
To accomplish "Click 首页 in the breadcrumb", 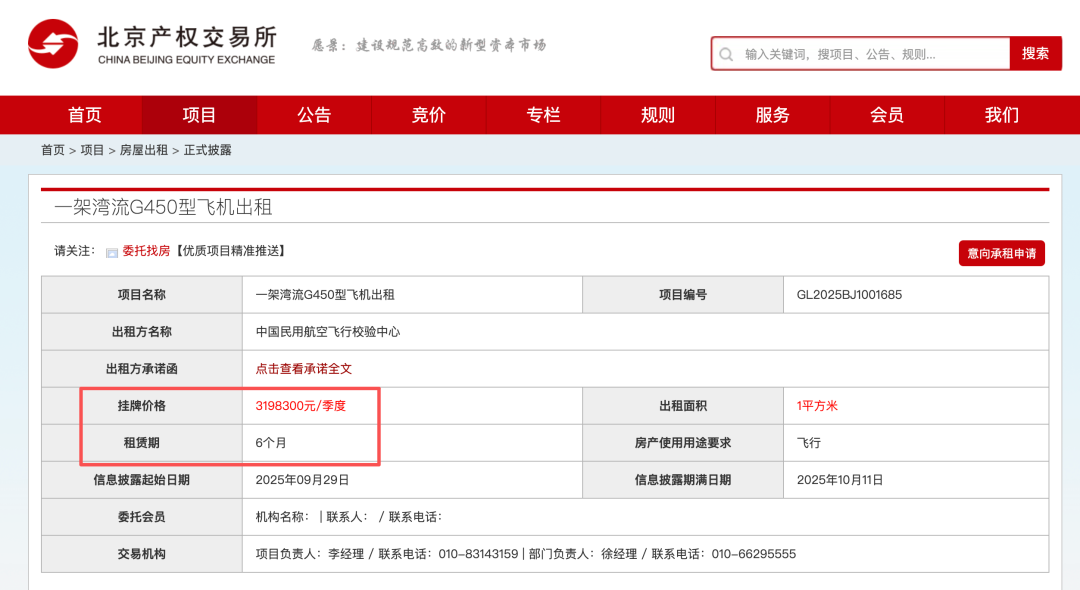I will 53,150.
